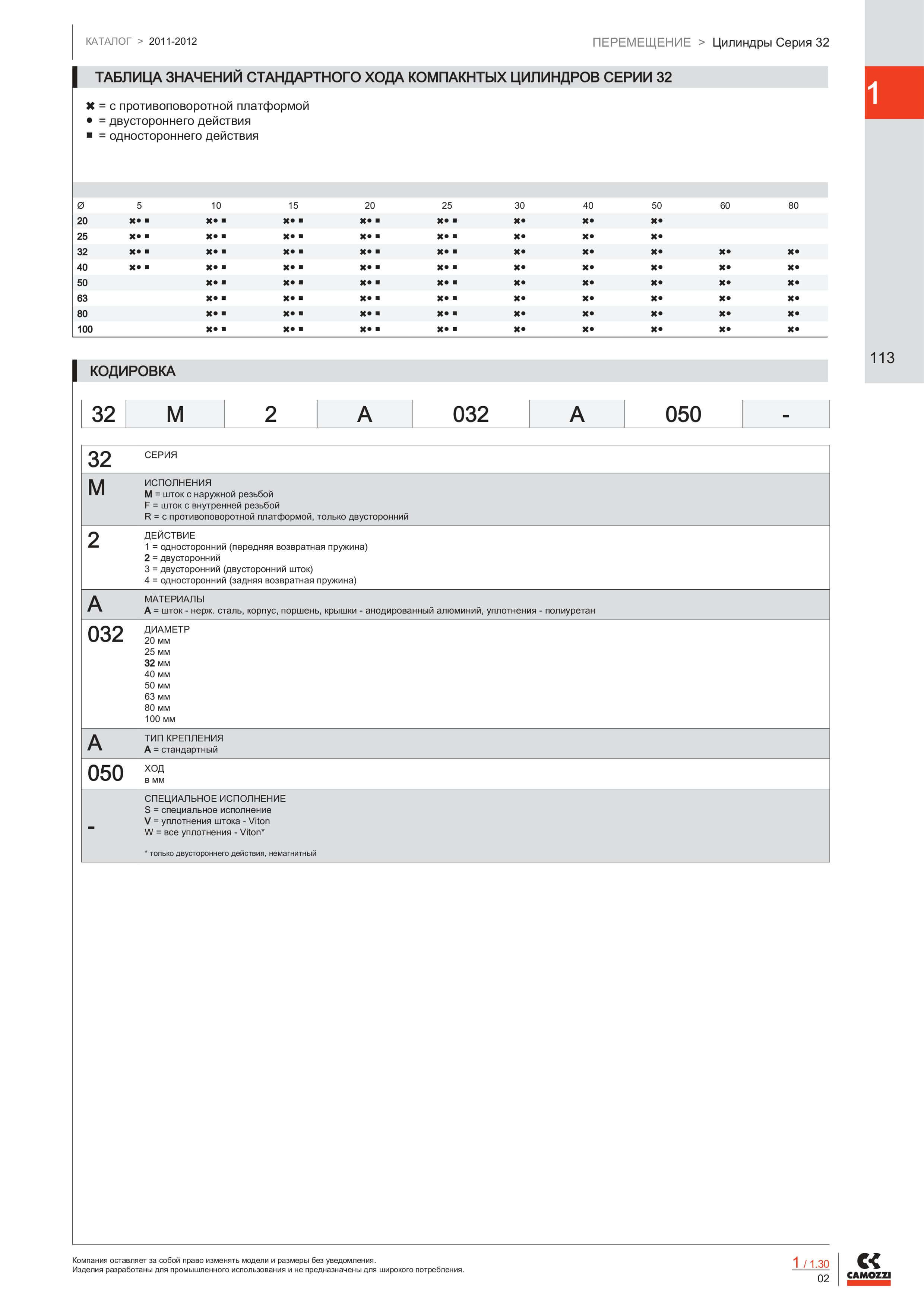Click 'W = все уплотнения - Viton*' line
Viewport: 924px width, 1308px height.
(205, 832)
